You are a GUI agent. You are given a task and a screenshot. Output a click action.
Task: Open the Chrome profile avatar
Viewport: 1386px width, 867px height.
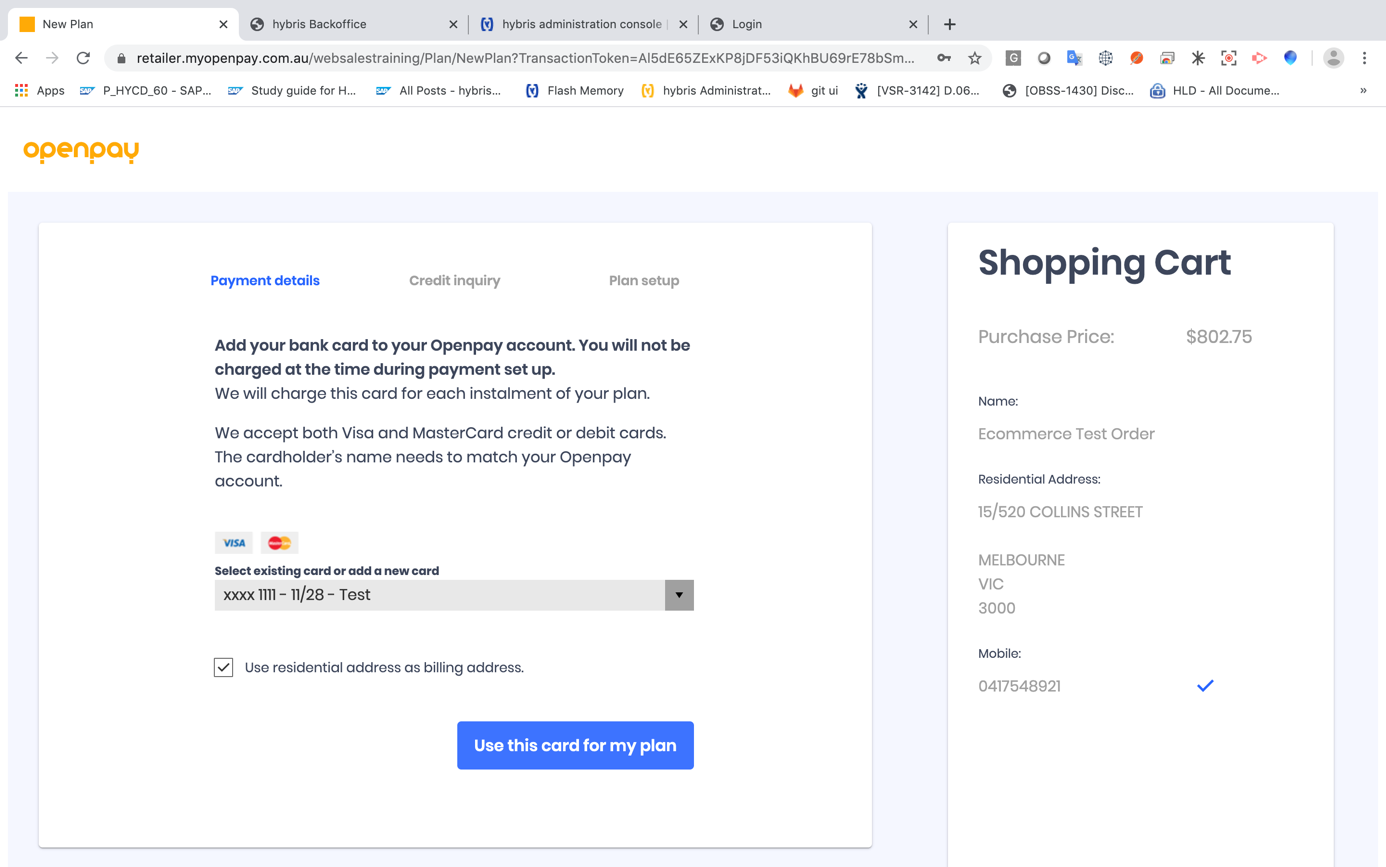click(1333, 58)
